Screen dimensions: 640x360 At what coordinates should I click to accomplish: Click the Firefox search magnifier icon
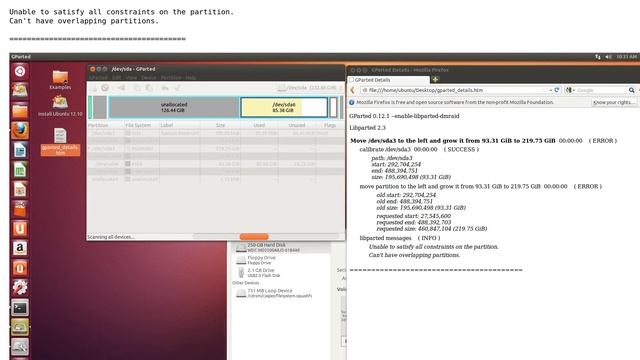631,90
